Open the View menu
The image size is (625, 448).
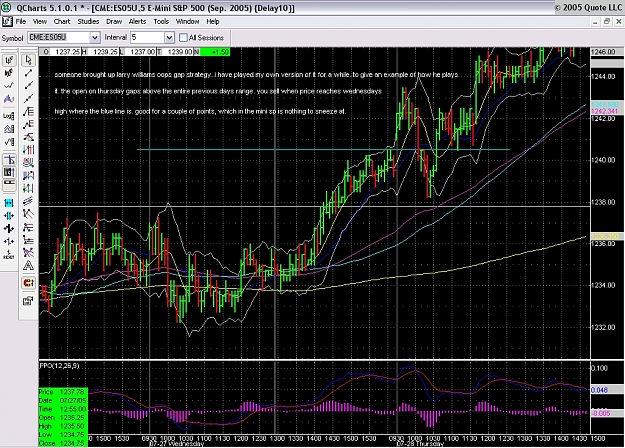click(40, 22)
